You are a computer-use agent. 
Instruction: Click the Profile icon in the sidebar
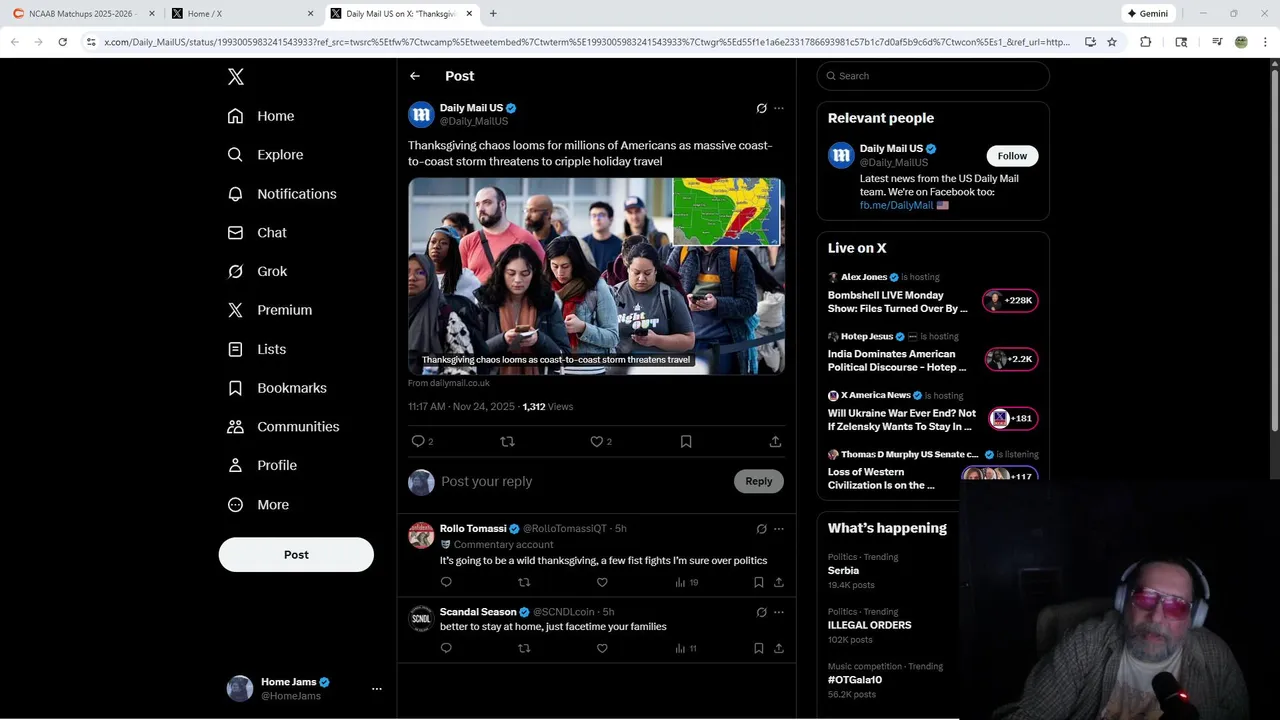[235, 465]
